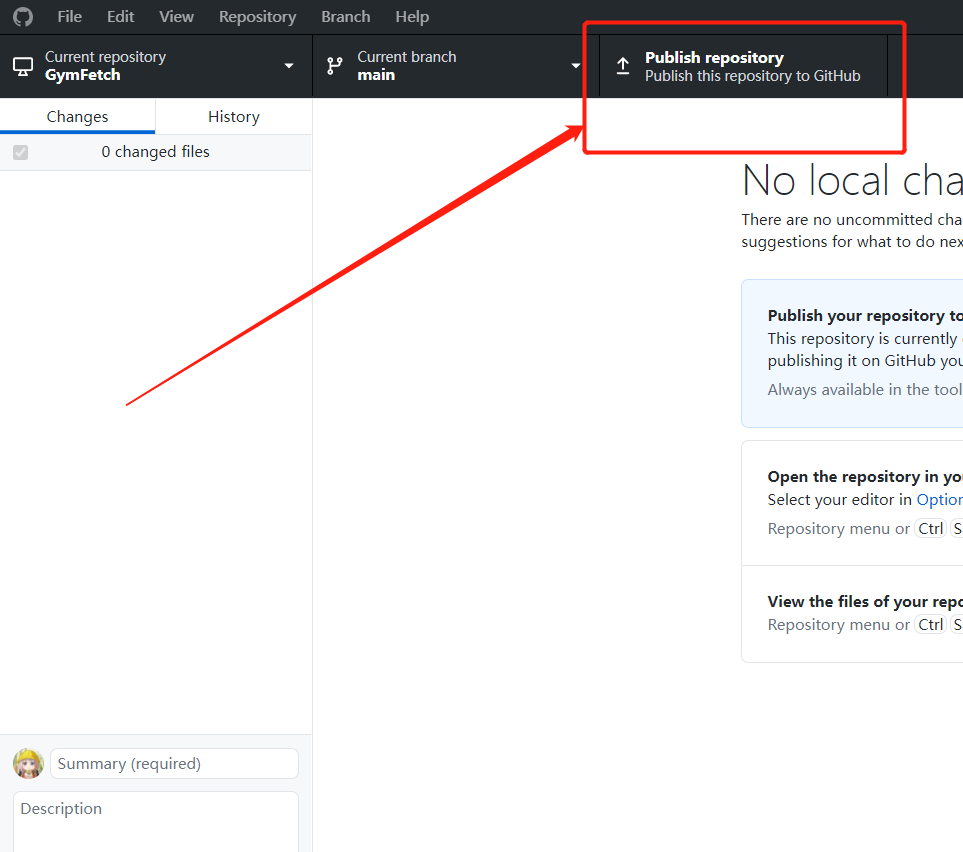Expand the Current repository dropdown arrow

[289, 66]
